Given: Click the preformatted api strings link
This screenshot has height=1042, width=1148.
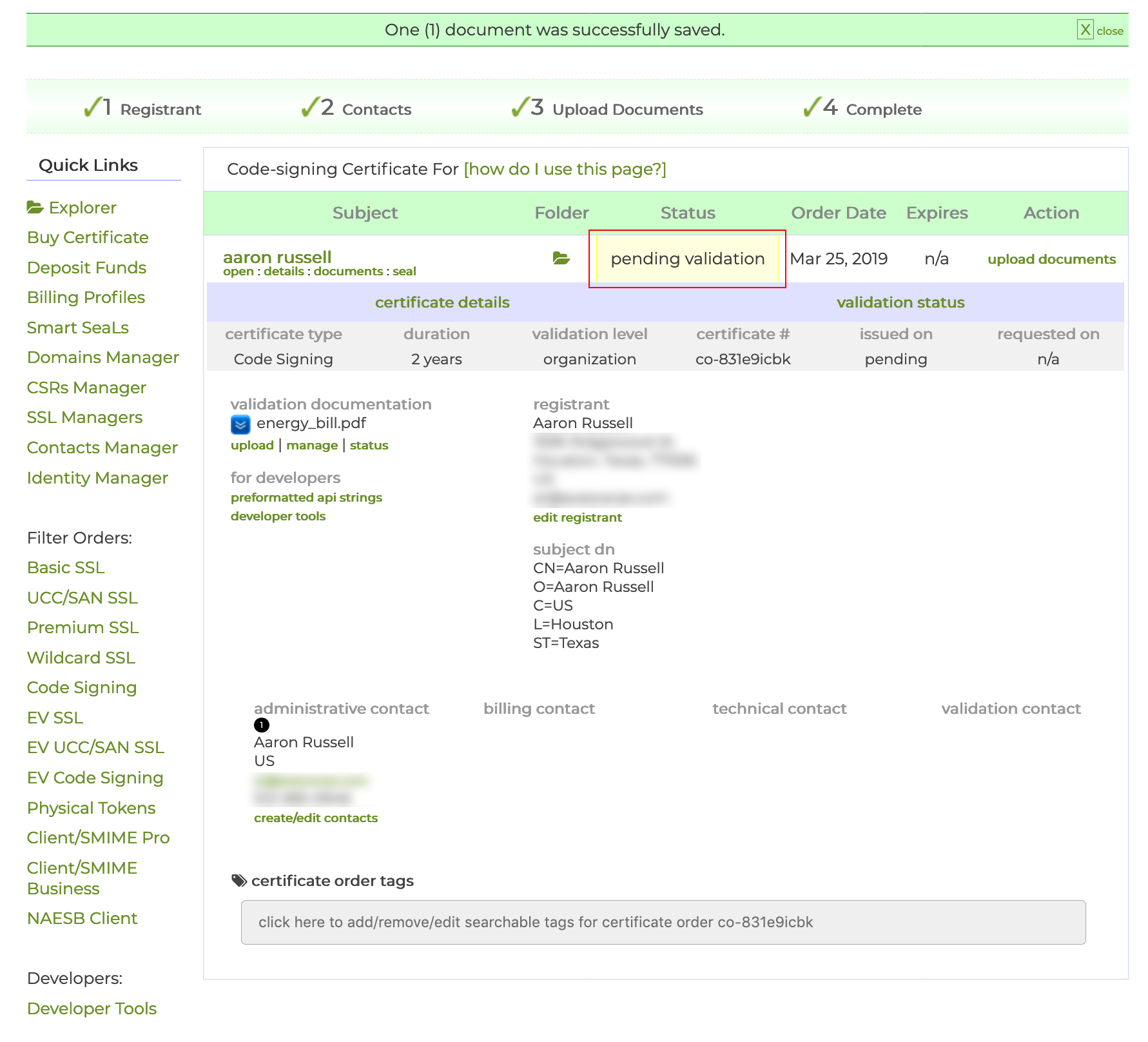Looking at the screenshot, I should tap(306, 497).
